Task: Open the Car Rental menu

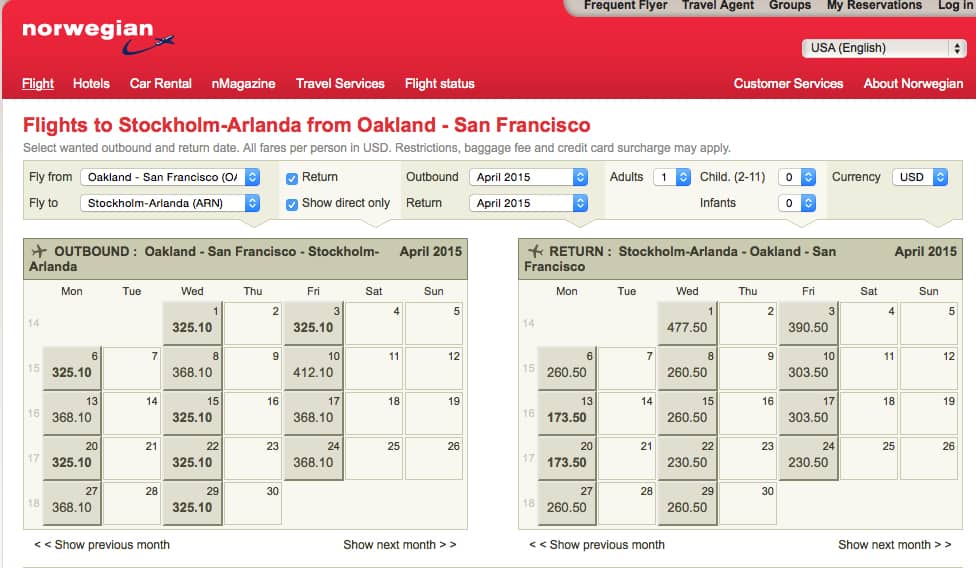Action: point(161,83)
